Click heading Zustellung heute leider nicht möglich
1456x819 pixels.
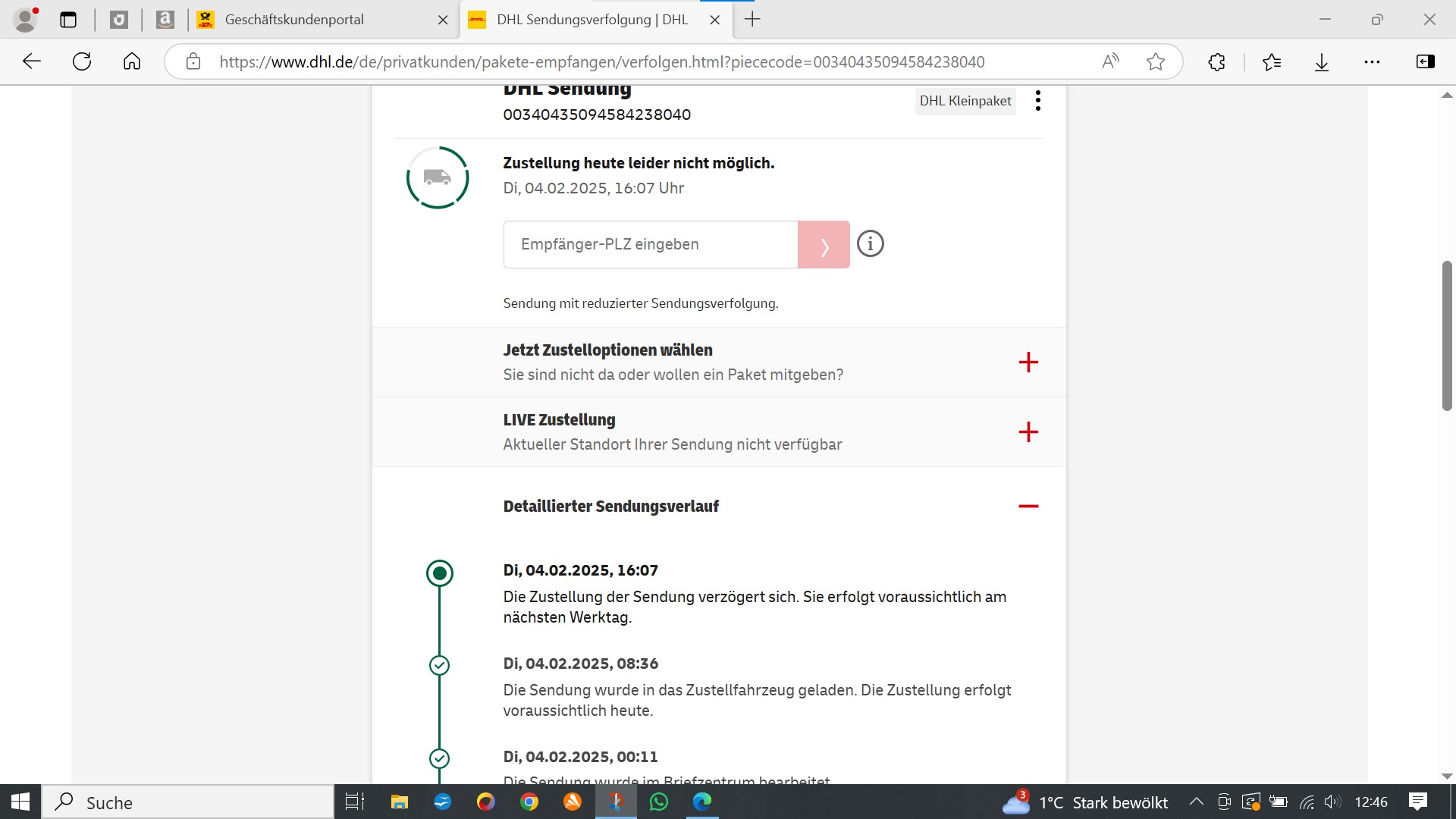click(639, 163)
